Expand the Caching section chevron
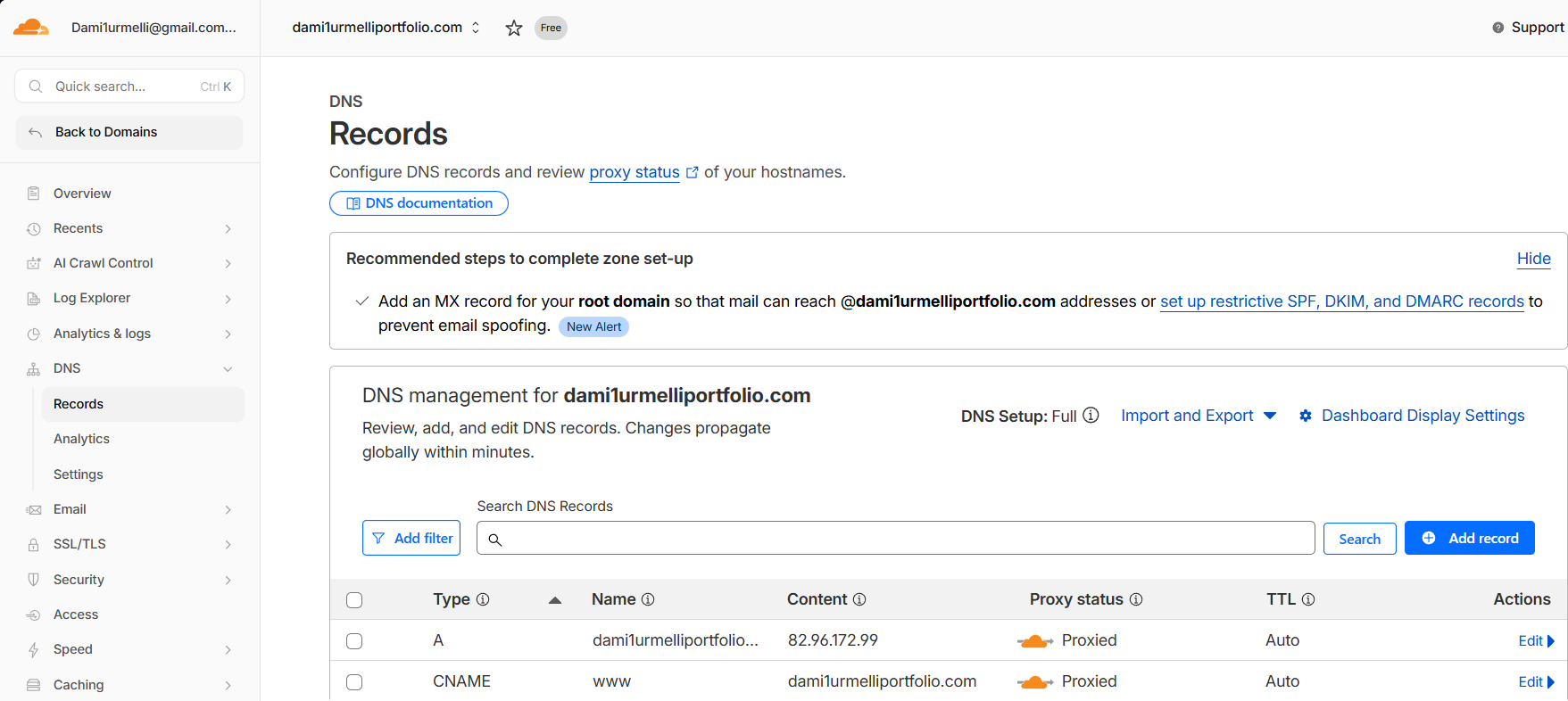 (228, 686)
